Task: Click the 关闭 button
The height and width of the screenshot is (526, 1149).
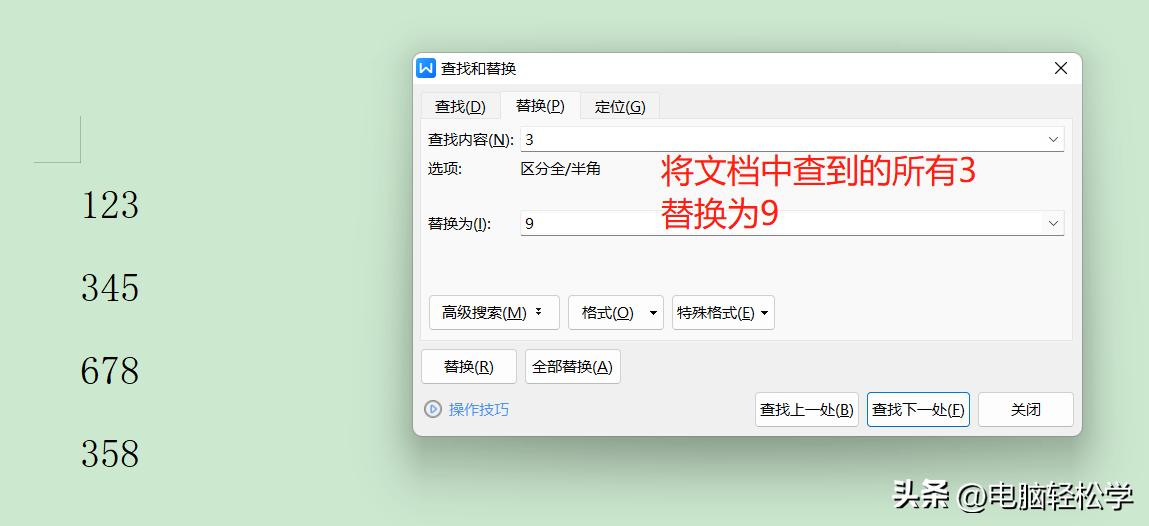Action: [1026, 410]
